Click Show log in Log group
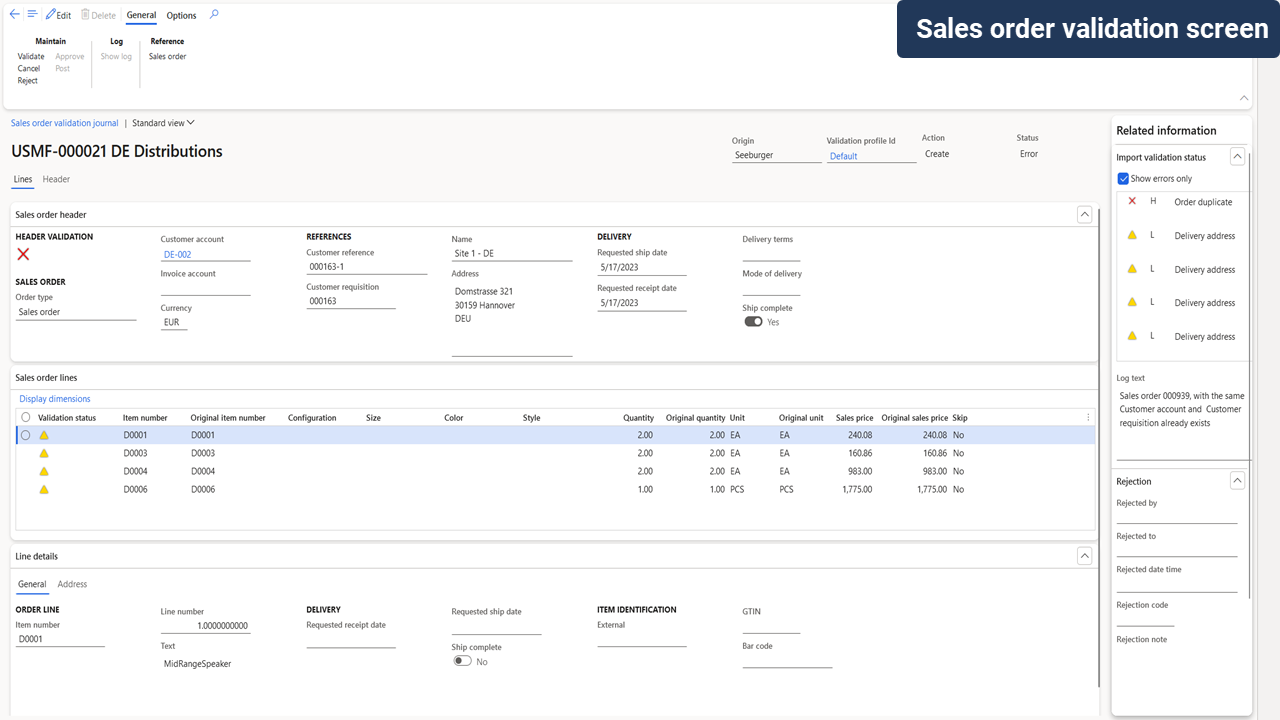 [116, 57]
